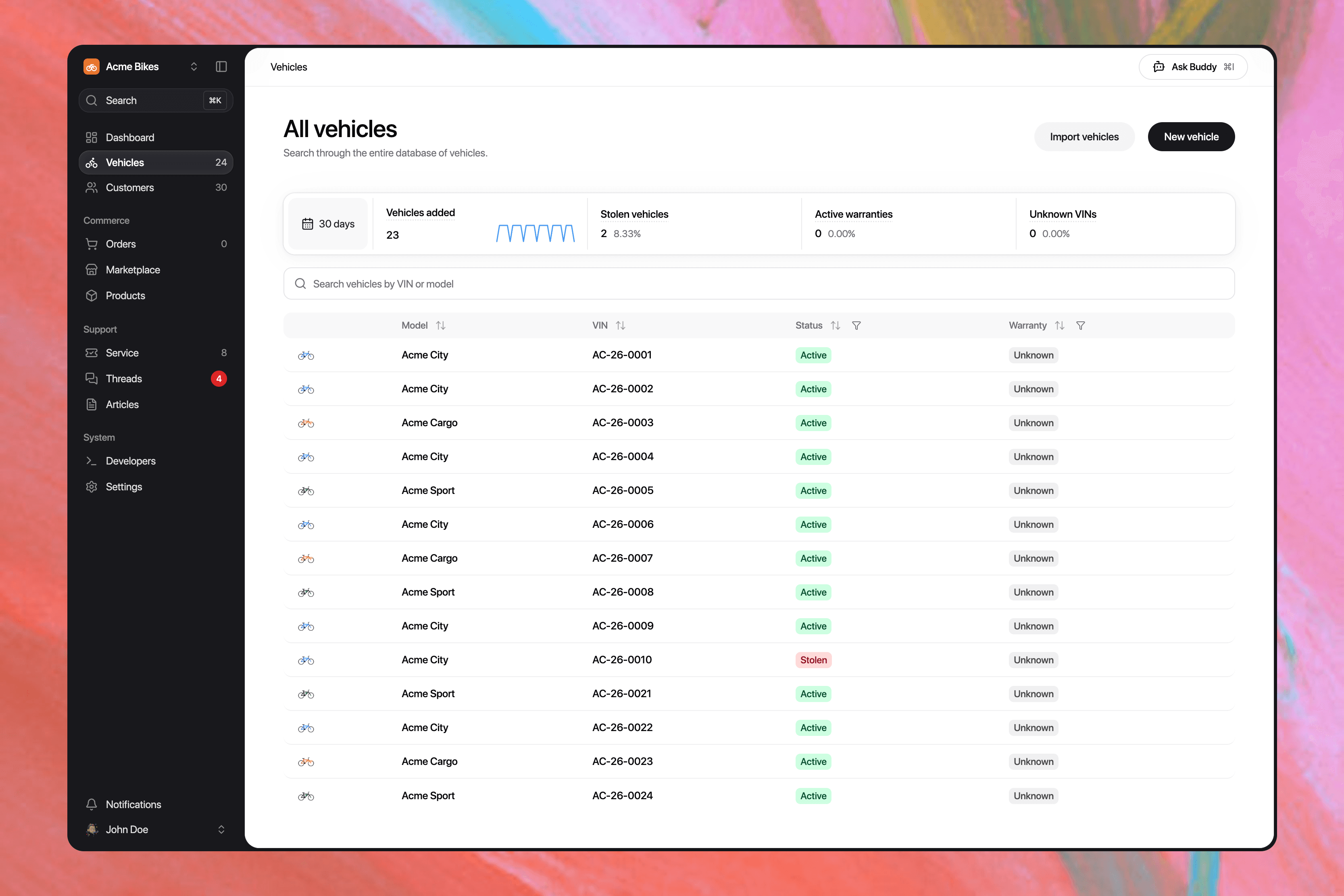
Task: Click the Unknown warranty badge for AC-26-0024
Action: coord(1033,796)
